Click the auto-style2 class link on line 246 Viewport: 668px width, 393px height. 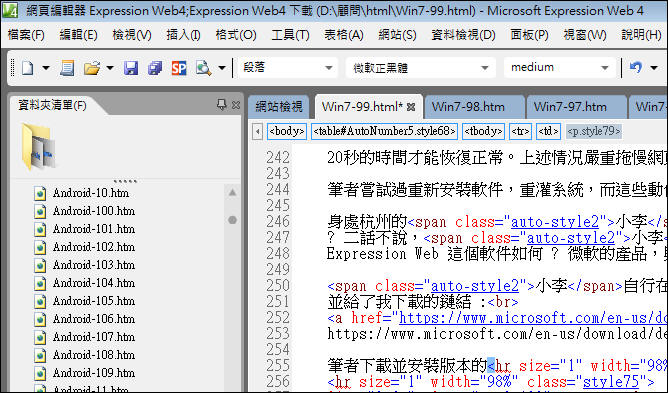[x=555, y=222]
